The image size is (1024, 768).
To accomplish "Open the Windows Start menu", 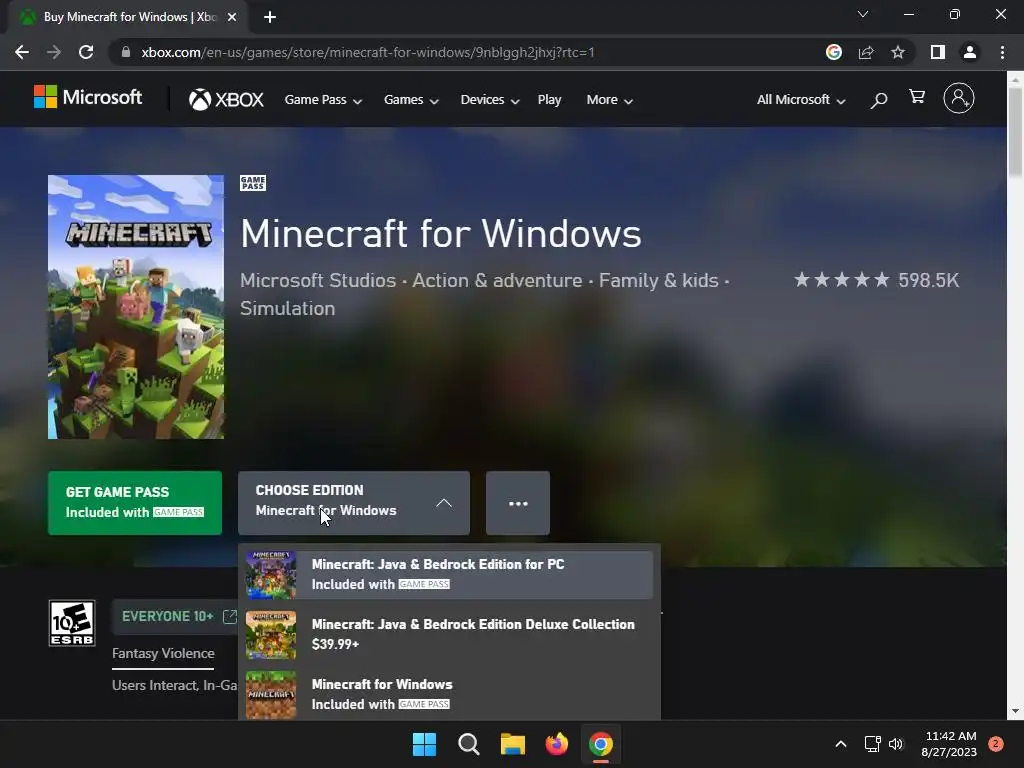I will [x=424, y=744].
